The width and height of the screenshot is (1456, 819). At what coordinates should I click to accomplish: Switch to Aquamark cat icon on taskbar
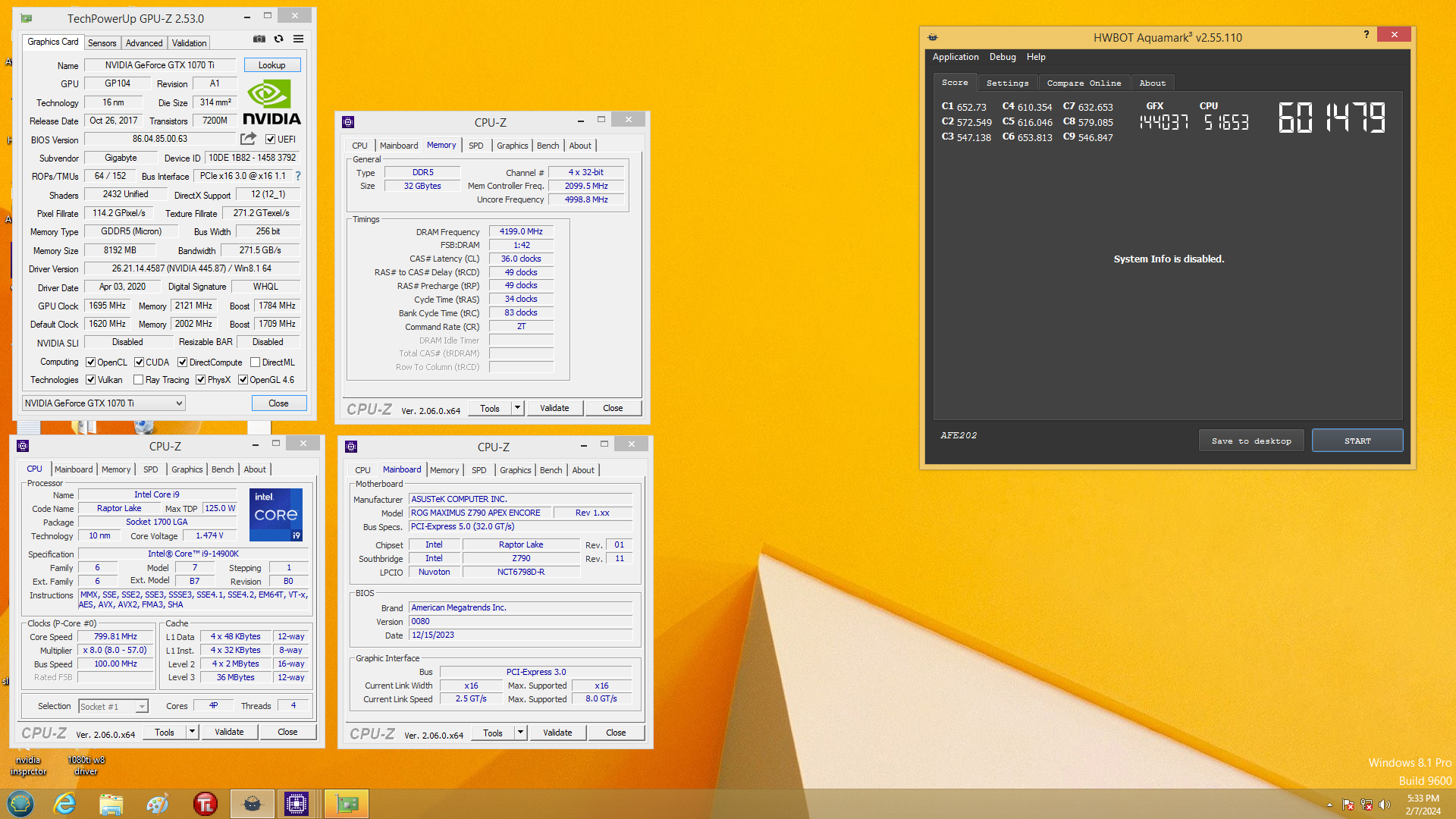(x=252, y=804)
